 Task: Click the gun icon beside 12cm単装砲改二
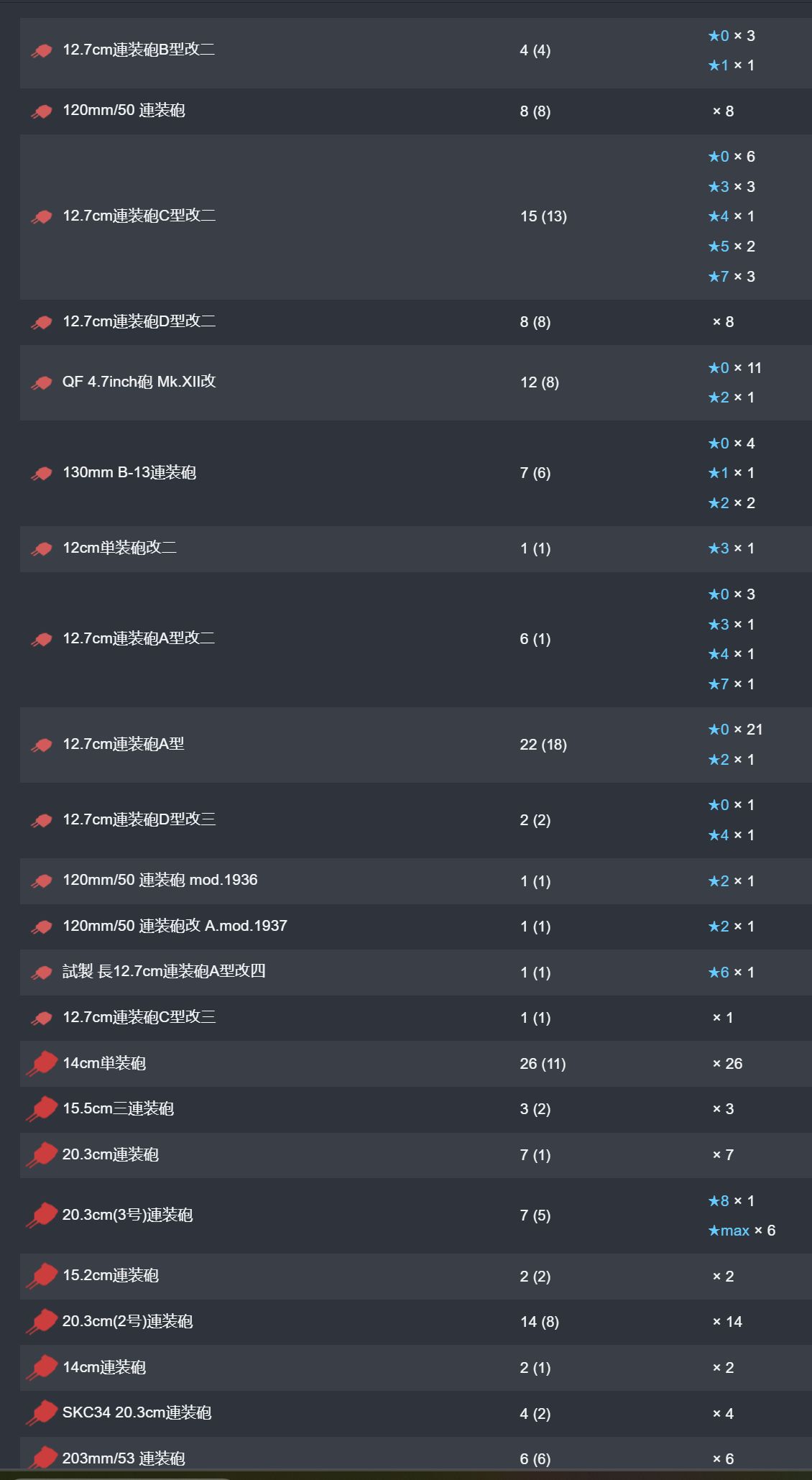click(42, 549)
